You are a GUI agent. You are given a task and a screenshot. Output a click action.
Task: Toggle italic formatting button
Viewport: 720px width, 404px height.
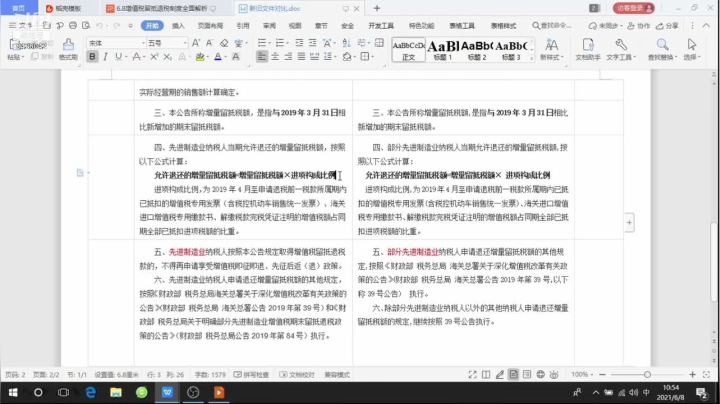(x=105, y=56)
